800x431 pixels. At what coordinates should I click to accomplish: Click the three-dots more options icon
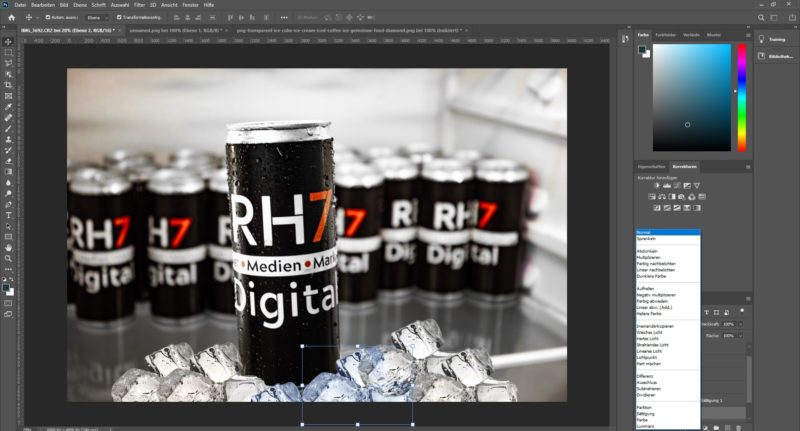[284, 17]
